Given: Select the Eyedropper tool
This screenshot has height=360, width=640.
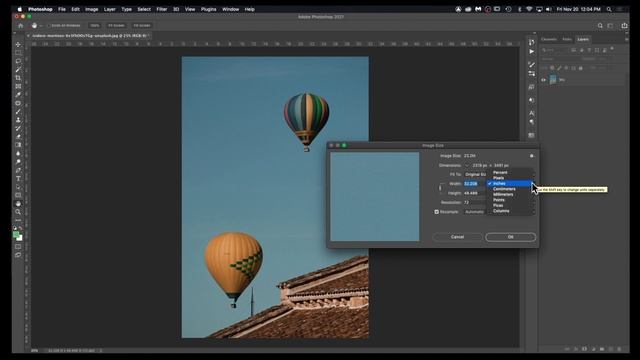Looking at the screenshot, I should coord(18,95).
